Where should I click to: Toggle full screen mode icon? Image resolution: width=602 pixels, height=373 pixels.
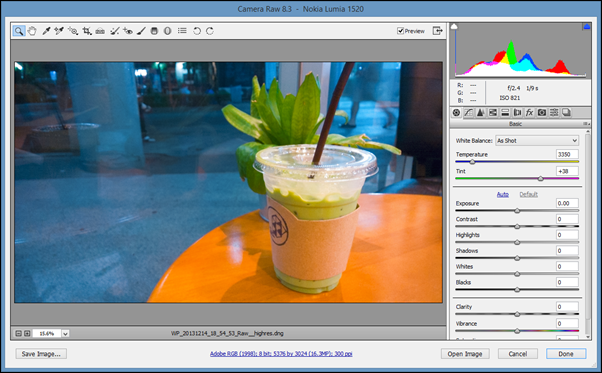437,31
